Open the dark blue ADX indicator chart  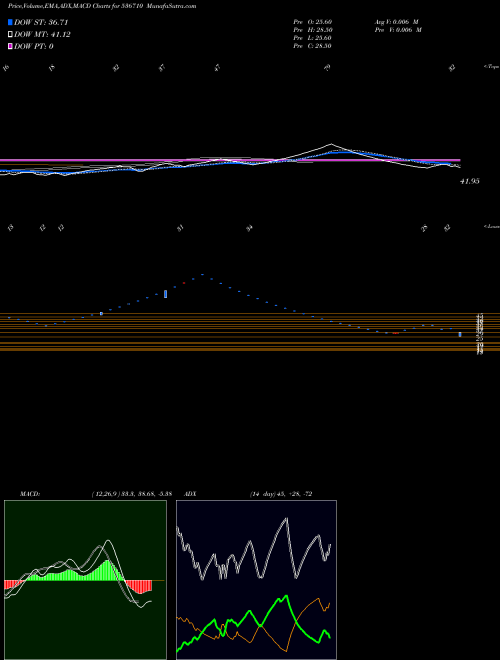coord(256,580)
